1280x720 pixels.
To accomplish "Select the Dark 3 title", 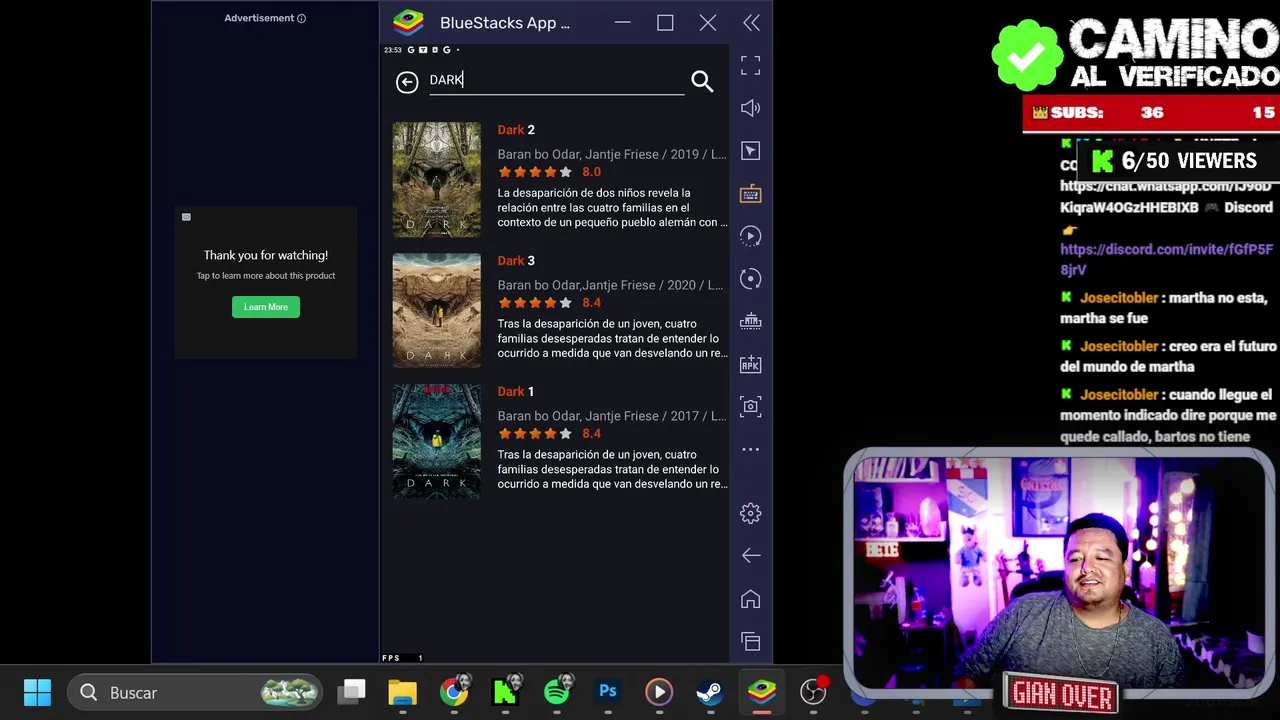I will point(516,261).
